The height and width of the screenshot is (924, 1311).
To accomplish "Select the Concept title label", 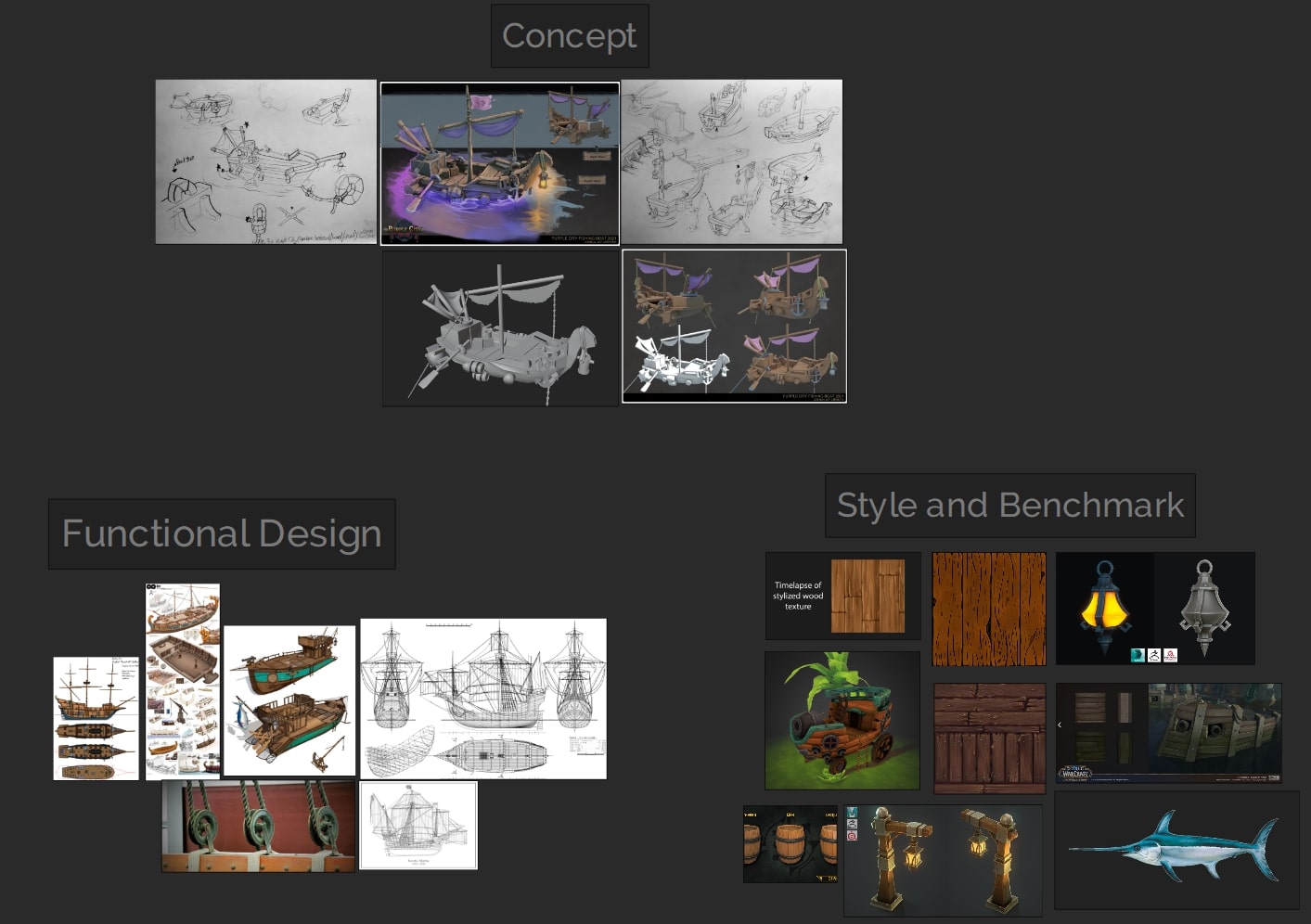I will (x=569, y=36).
